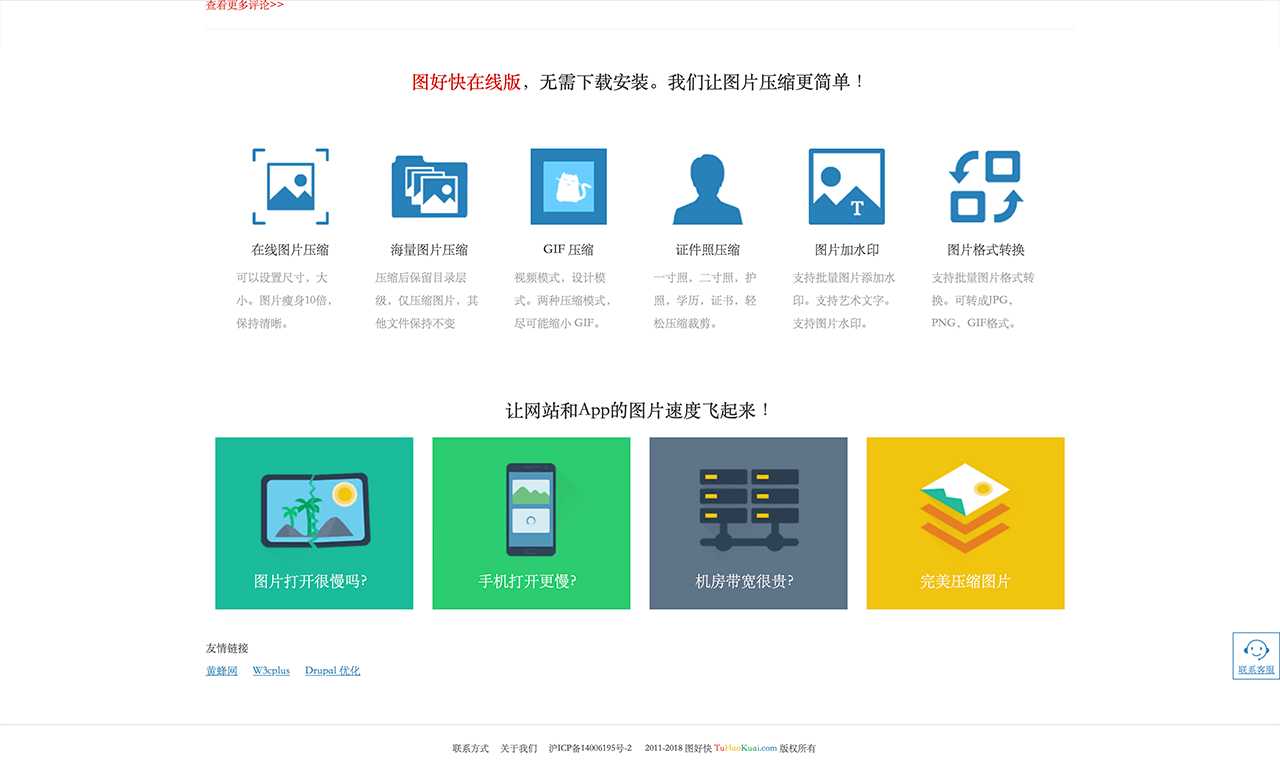Open 关于我们 footer link
Screen dimensions: 1280x771
[518, 749]
